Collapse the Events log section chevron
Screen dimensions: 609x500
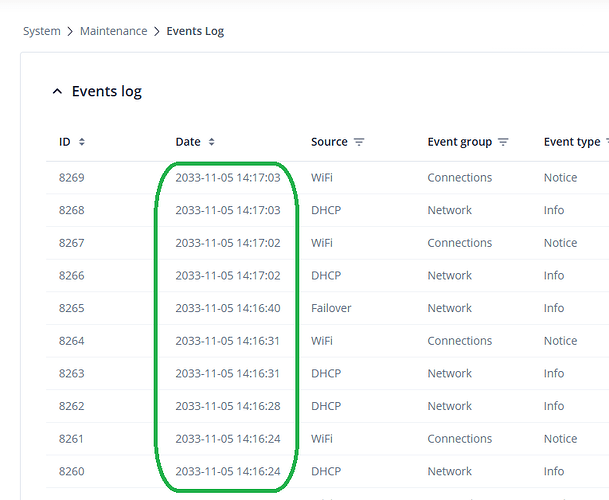[x=57, y=92]
